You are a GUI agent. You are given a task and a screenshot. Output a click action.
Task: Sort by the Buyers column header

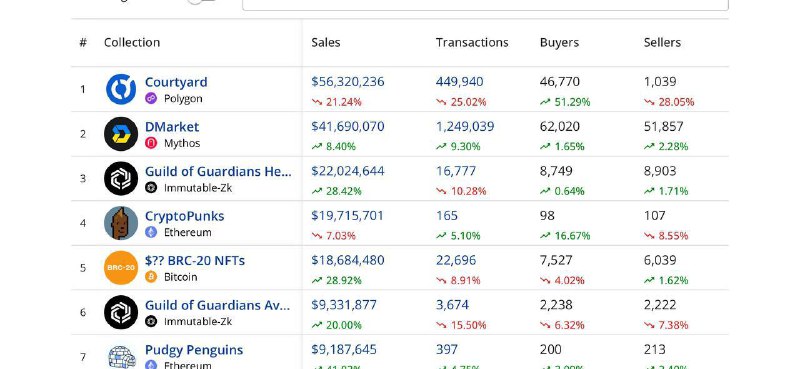tap(559, 42)
